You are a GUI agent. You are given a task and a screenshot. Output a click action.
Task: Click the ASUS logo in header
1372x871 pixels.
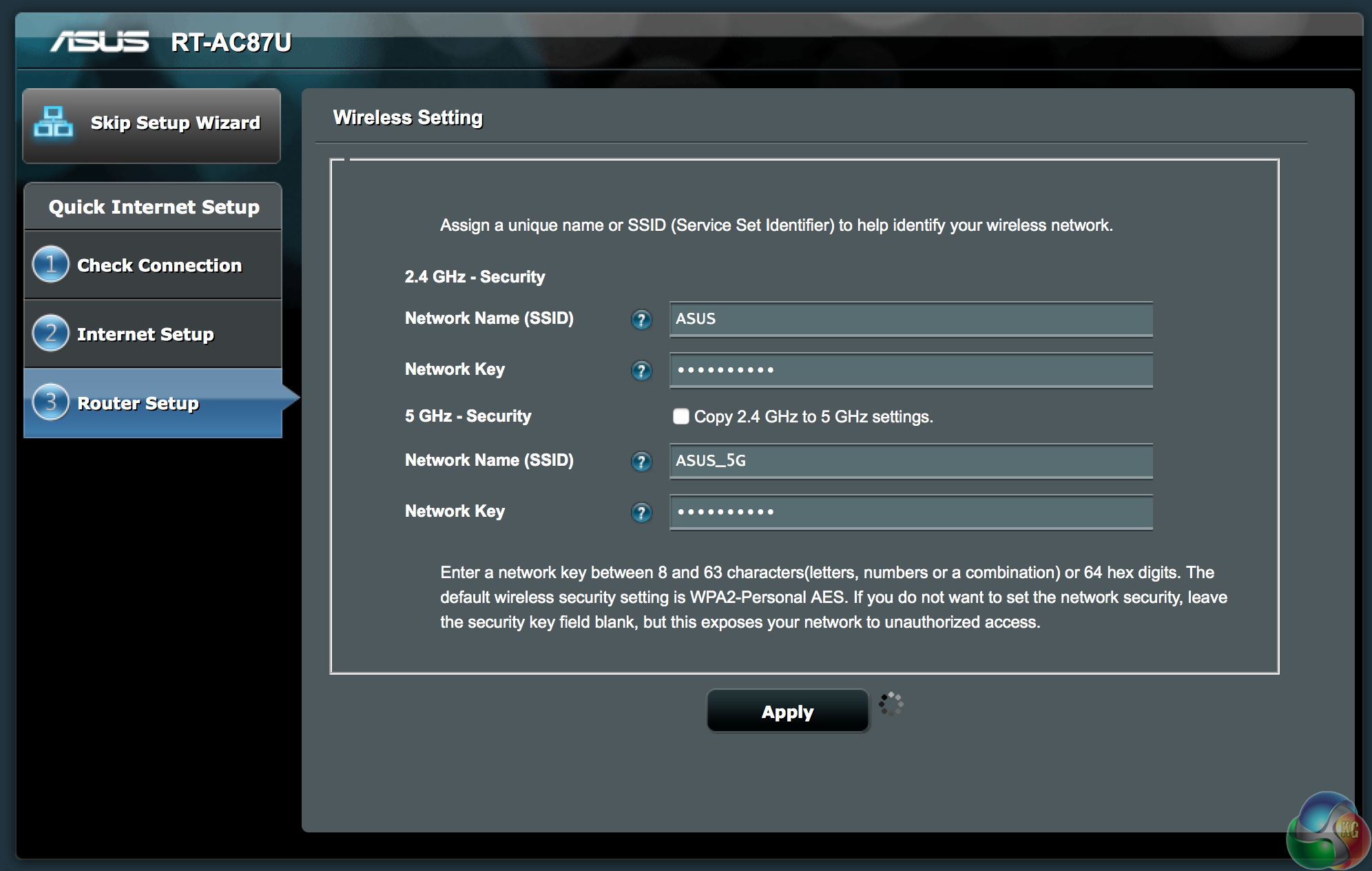coord(100,42)
